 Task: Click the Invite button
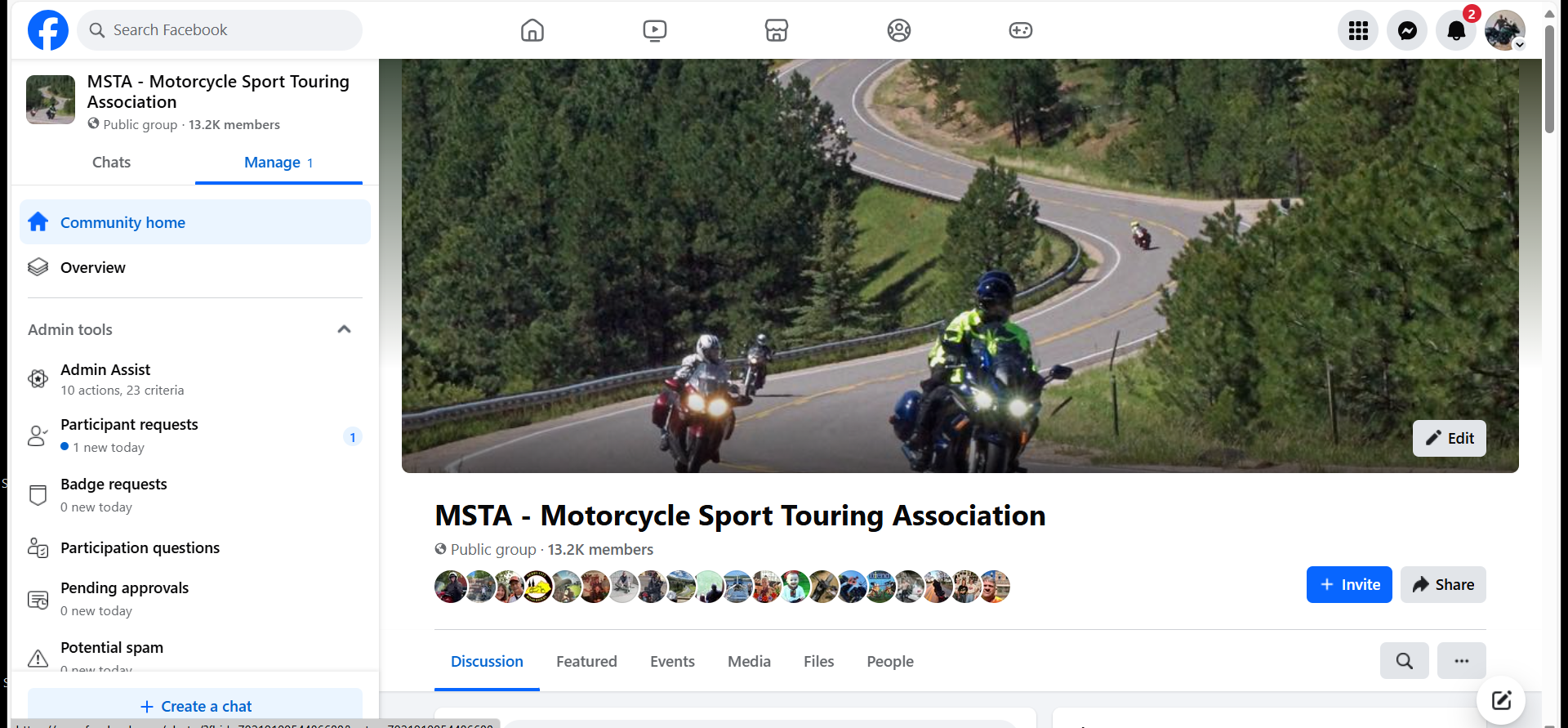pos(1349,584)
